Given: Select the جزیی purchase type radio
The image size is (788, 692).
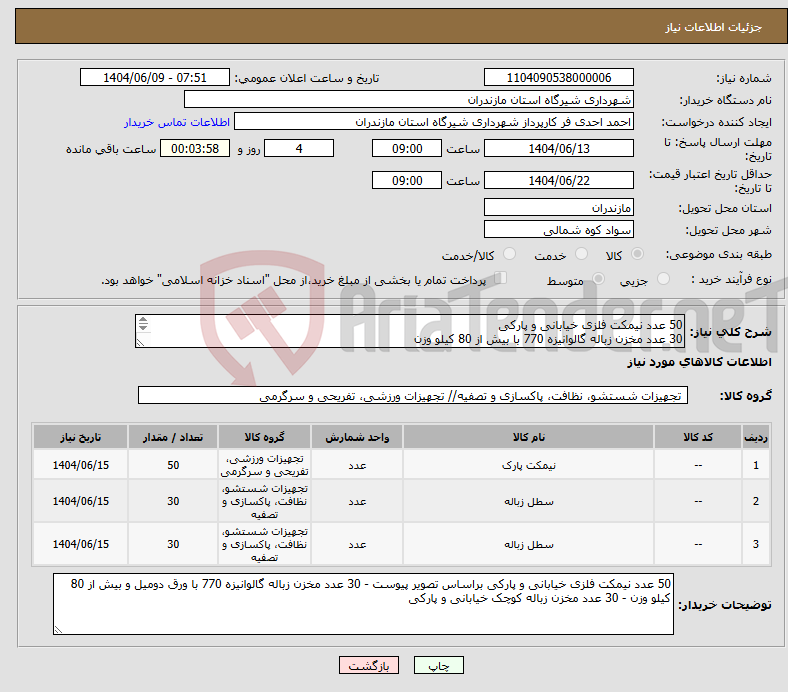Looking at the screenshot, I should pos(663,278).
